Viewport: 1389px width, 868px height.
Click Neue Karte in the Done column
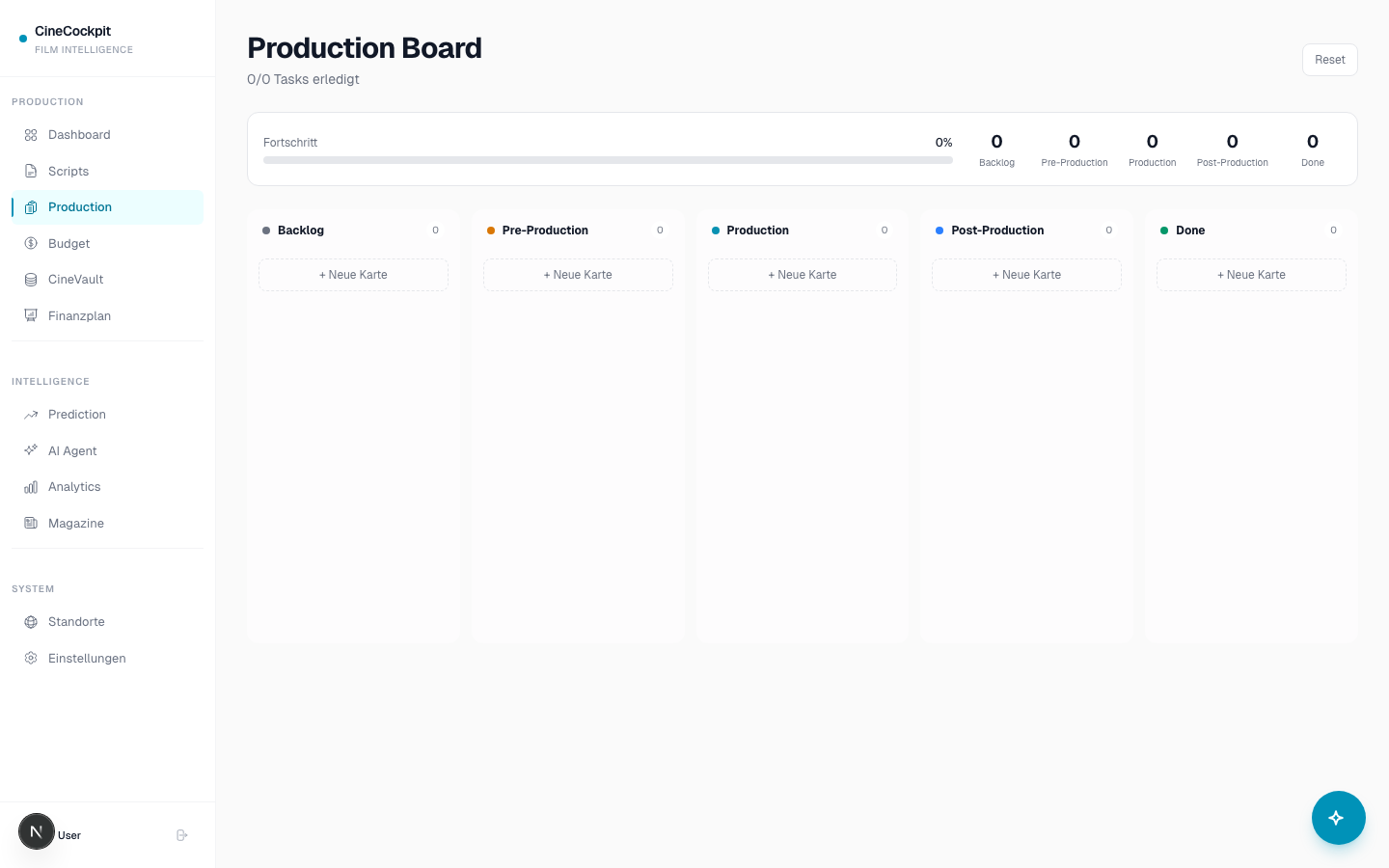(x=1251, y=275)
